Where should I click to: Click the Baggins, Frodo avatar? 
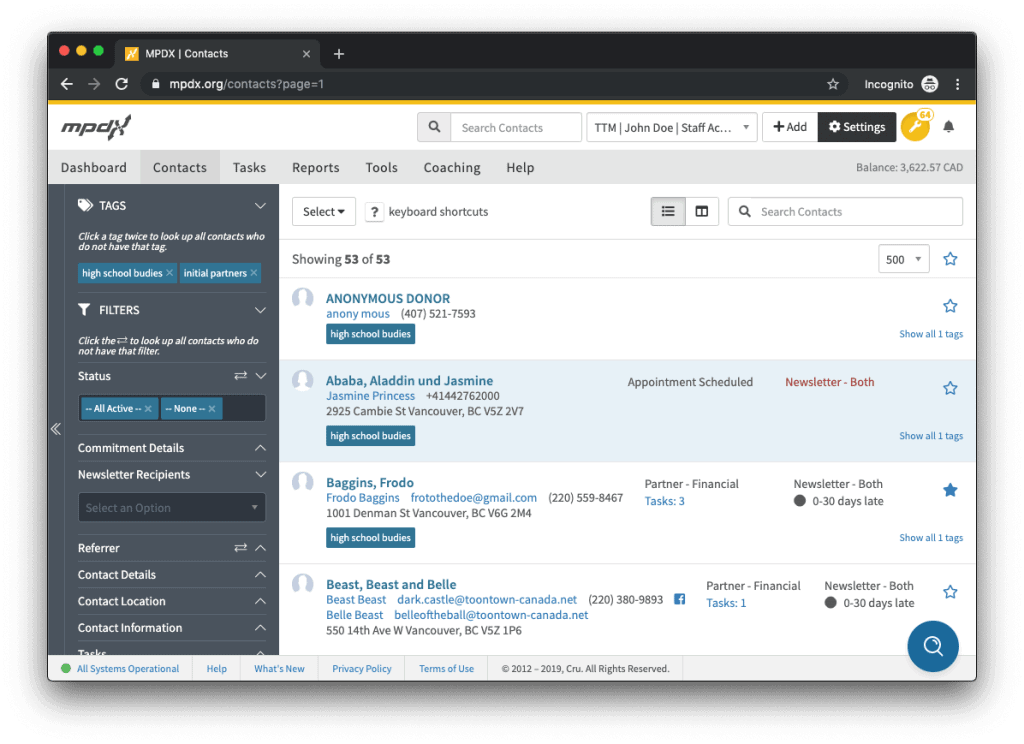click(302, 483)
